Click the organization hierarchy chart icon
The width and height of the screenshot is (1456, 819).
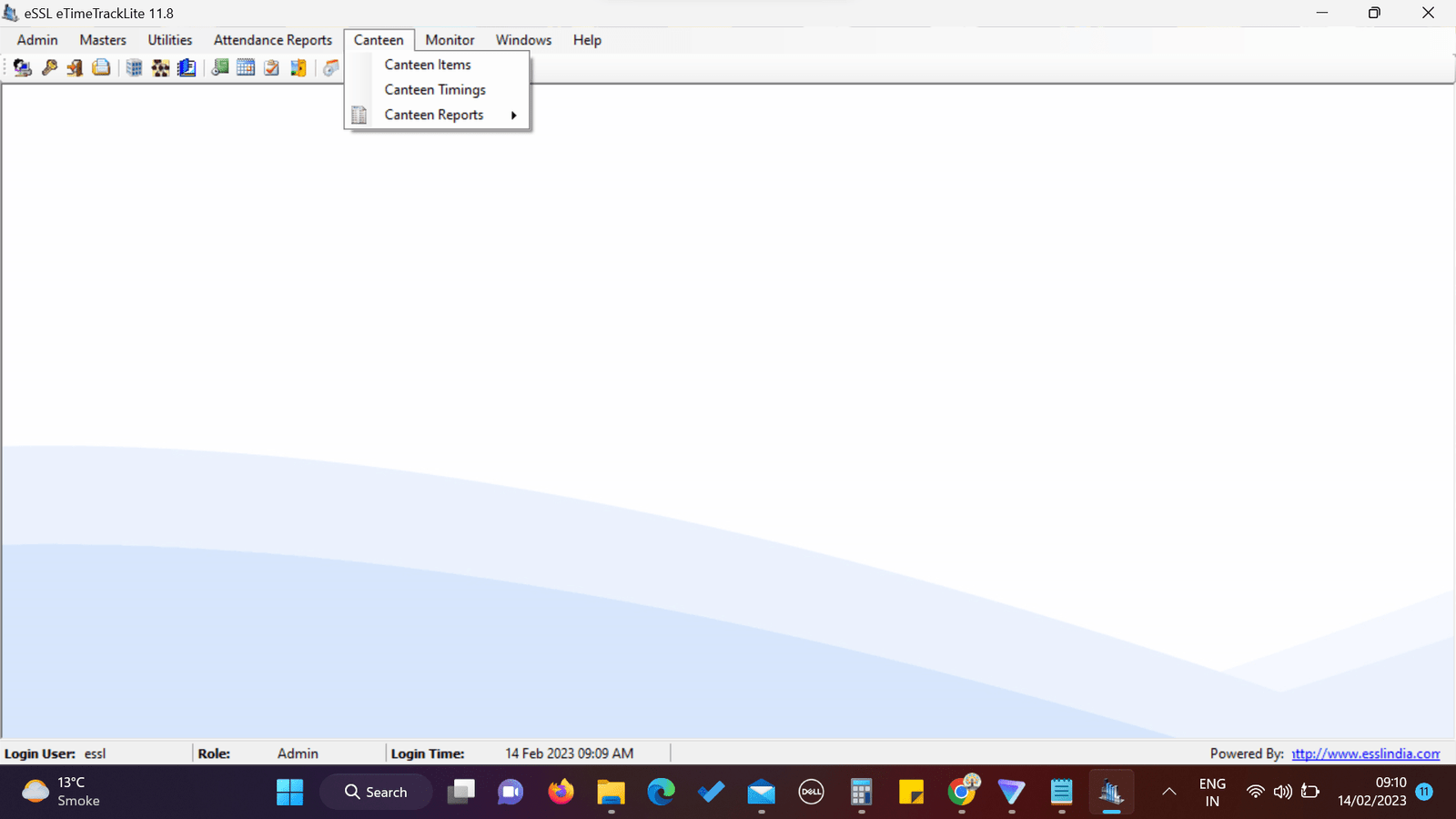(160, 67)
